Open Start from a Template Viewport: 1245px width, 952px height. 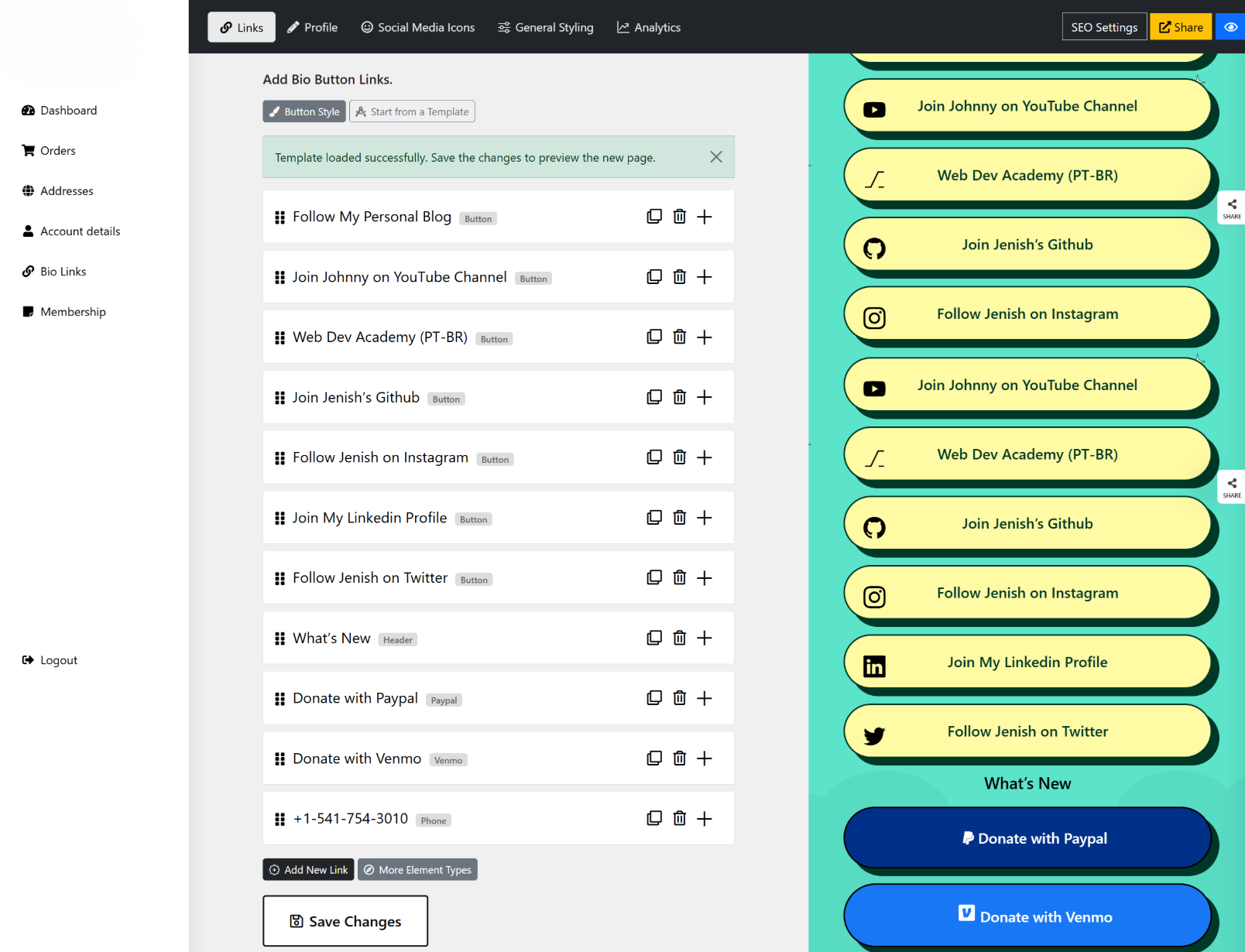[x=412, y=111]
